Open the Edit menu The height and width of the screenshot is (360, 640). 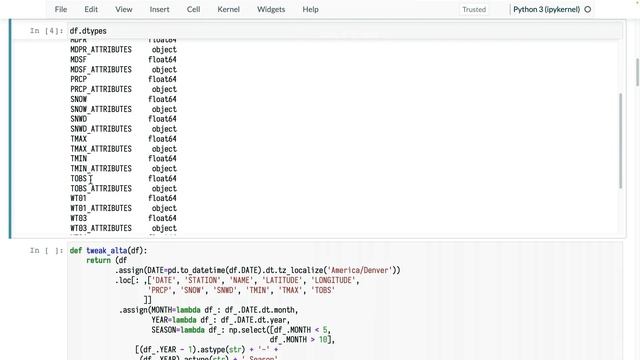click(91, 9)
